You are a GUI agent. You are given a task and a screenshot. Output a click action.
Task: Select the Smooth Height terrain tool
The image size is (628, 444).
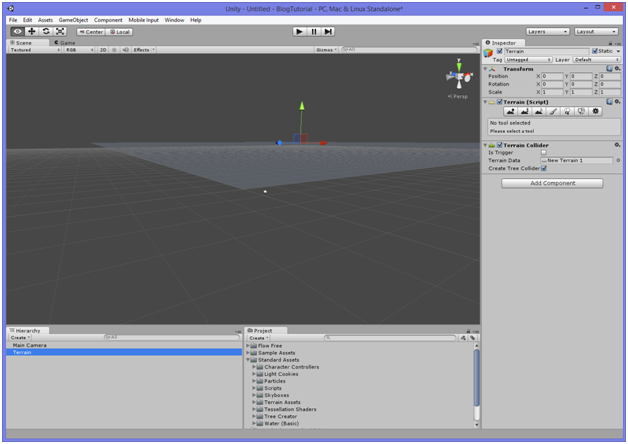click(x=539, y=112)
